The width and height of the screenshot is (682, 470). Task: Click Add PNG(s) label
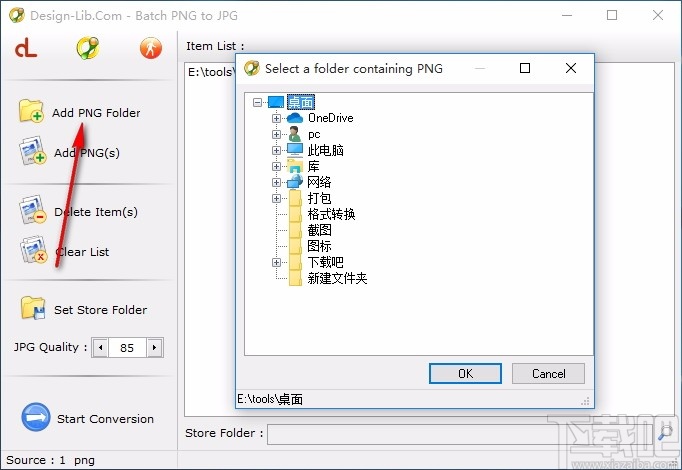87,153
